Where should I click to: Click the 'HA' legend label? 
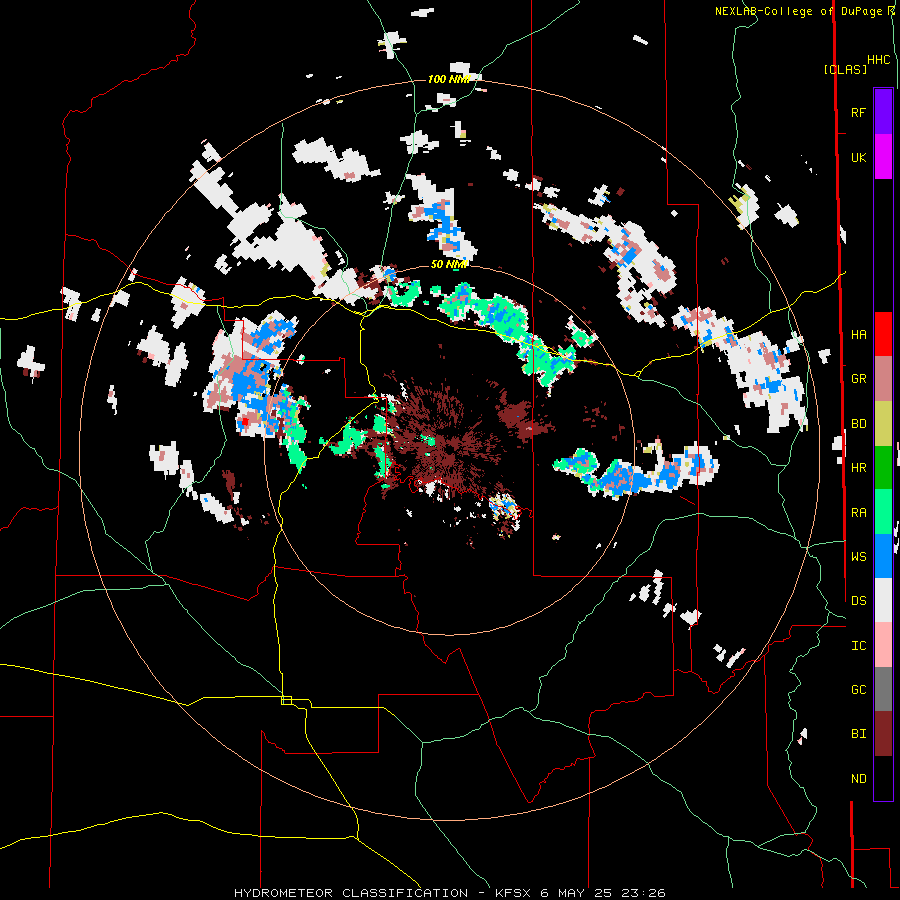point(858,335)
